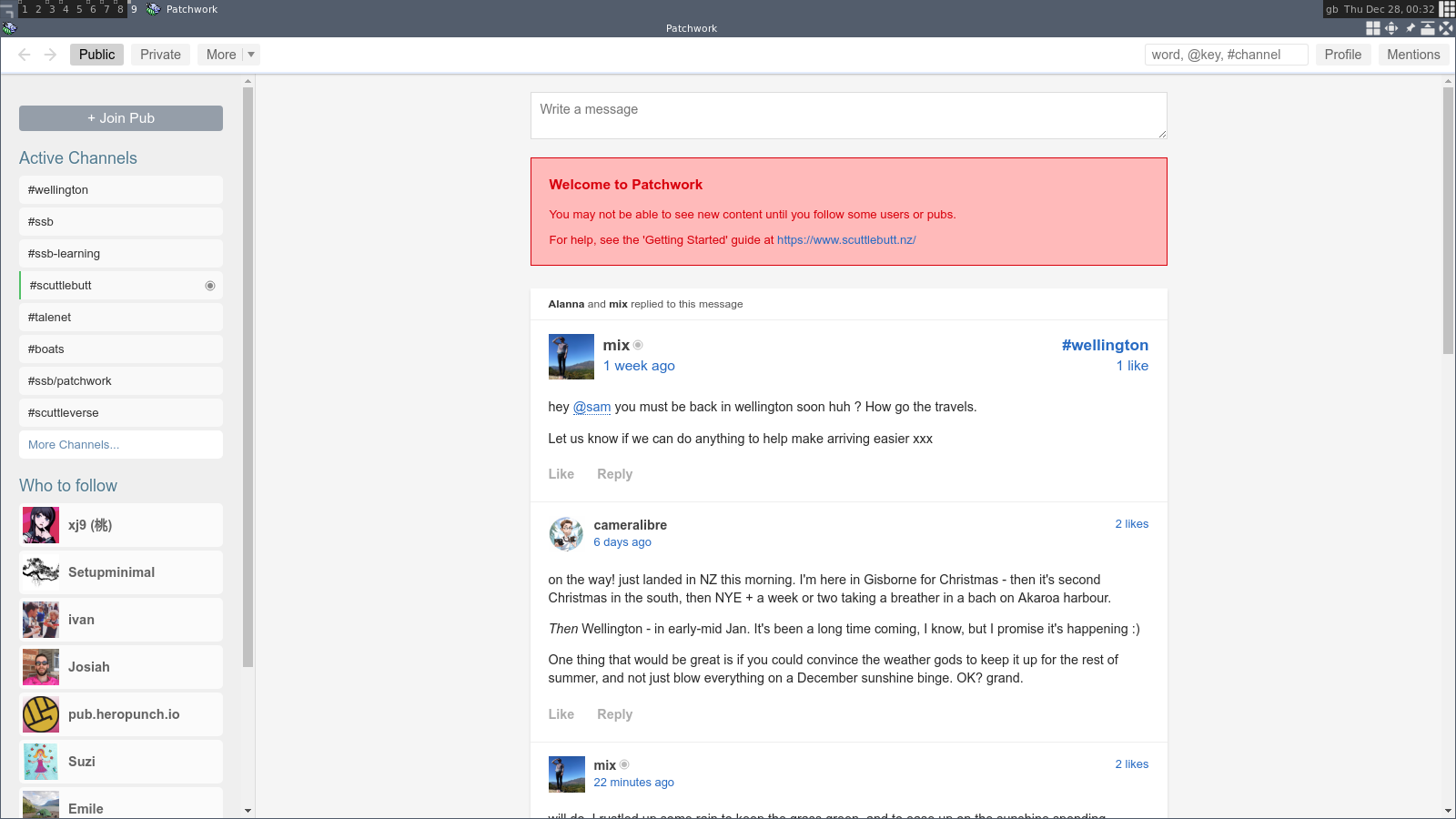Open the Profile page
1456x819 pixels.
point(1343,55)
